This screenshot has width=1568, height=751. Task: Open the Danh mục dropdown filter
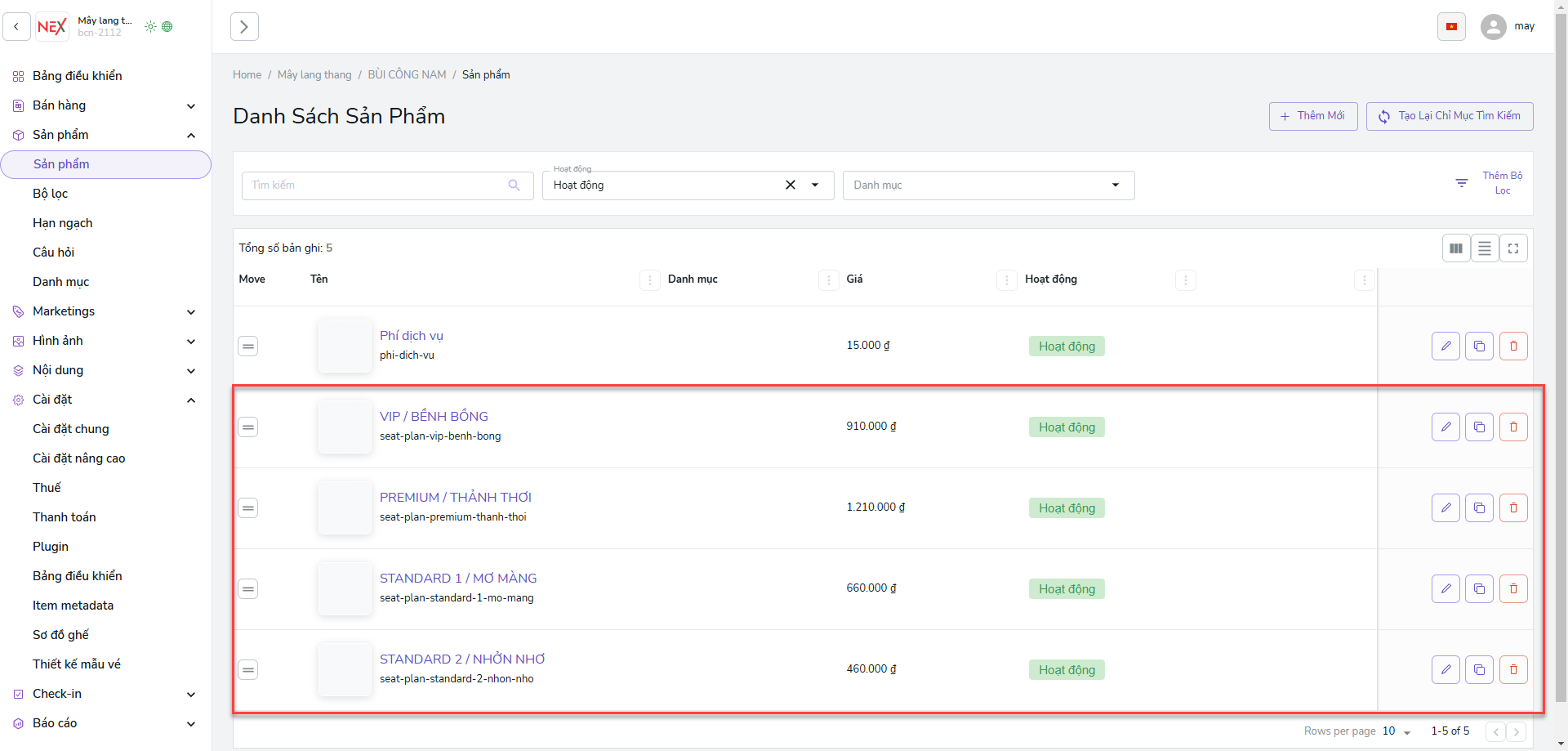tap(988, 186)
